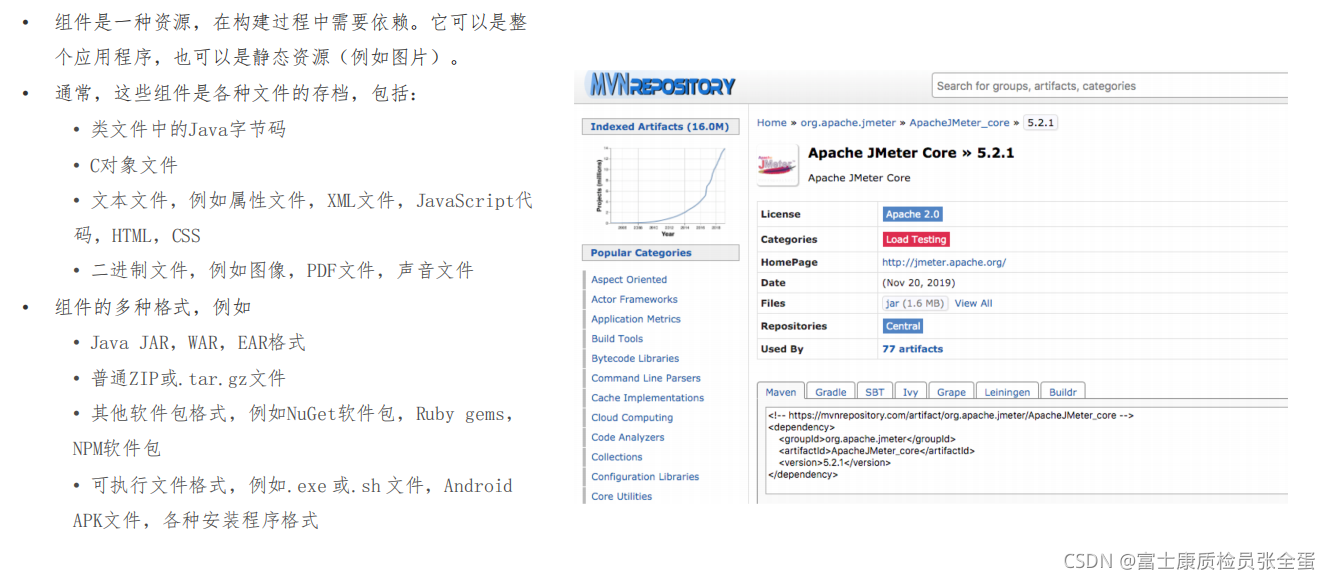The height and width of the screenshot is (580, 1330).
Task: Open the Actor Frameworks category
Action: 634,299
